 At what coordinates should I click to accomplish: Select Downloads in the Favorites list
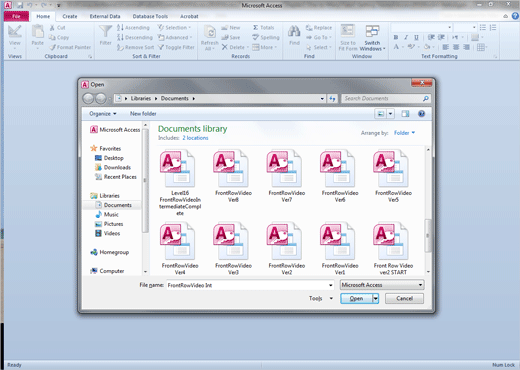pos(117,168)
